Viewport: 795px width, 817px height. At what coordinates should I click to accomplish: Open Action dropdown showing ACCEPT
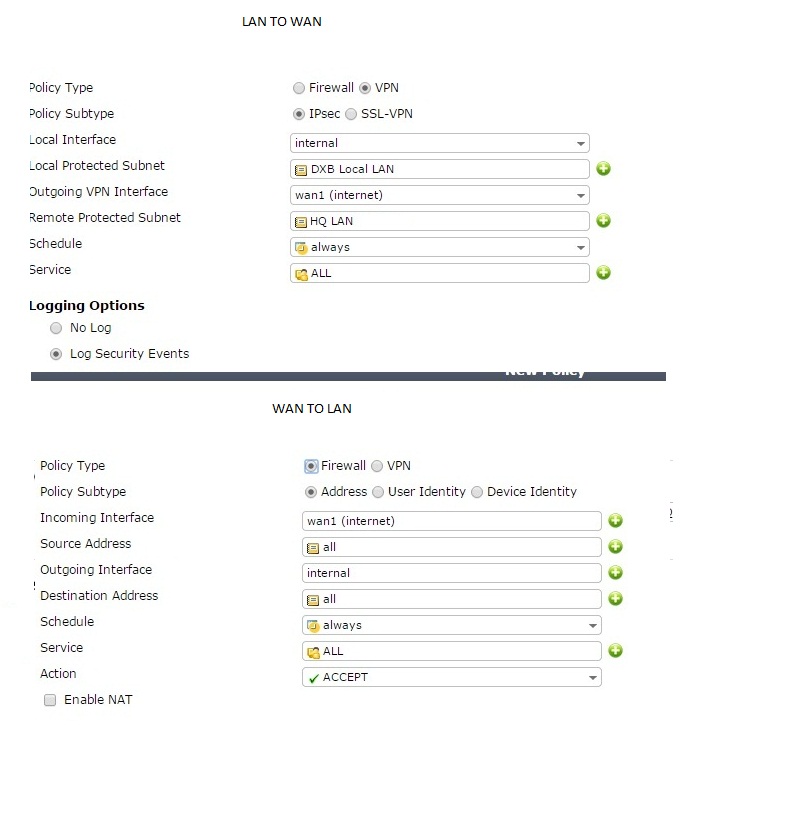point(452,677)
